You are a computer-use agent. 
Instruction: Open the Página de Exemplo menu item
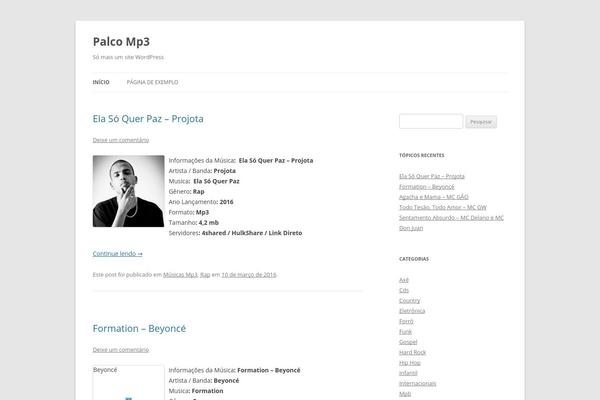click(x=152, y=82)
